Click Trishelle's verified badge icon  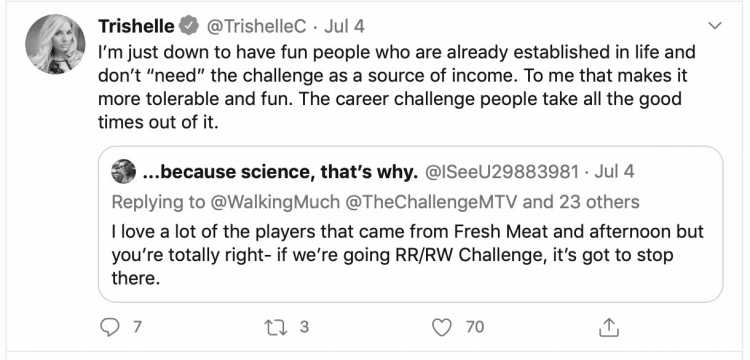click(191, 26)
